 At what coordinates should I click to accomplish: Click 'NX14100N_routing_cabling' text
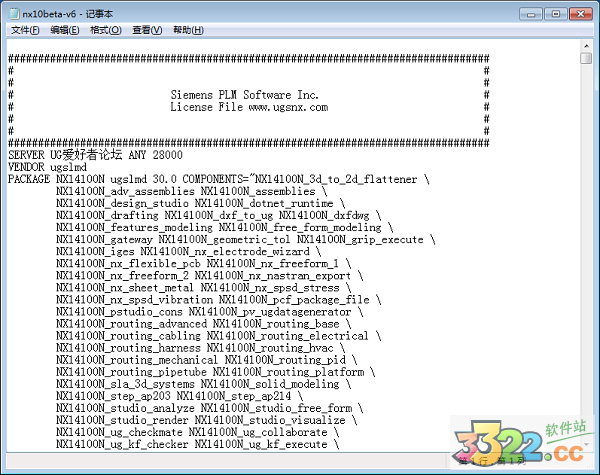(x=129, y=336)
